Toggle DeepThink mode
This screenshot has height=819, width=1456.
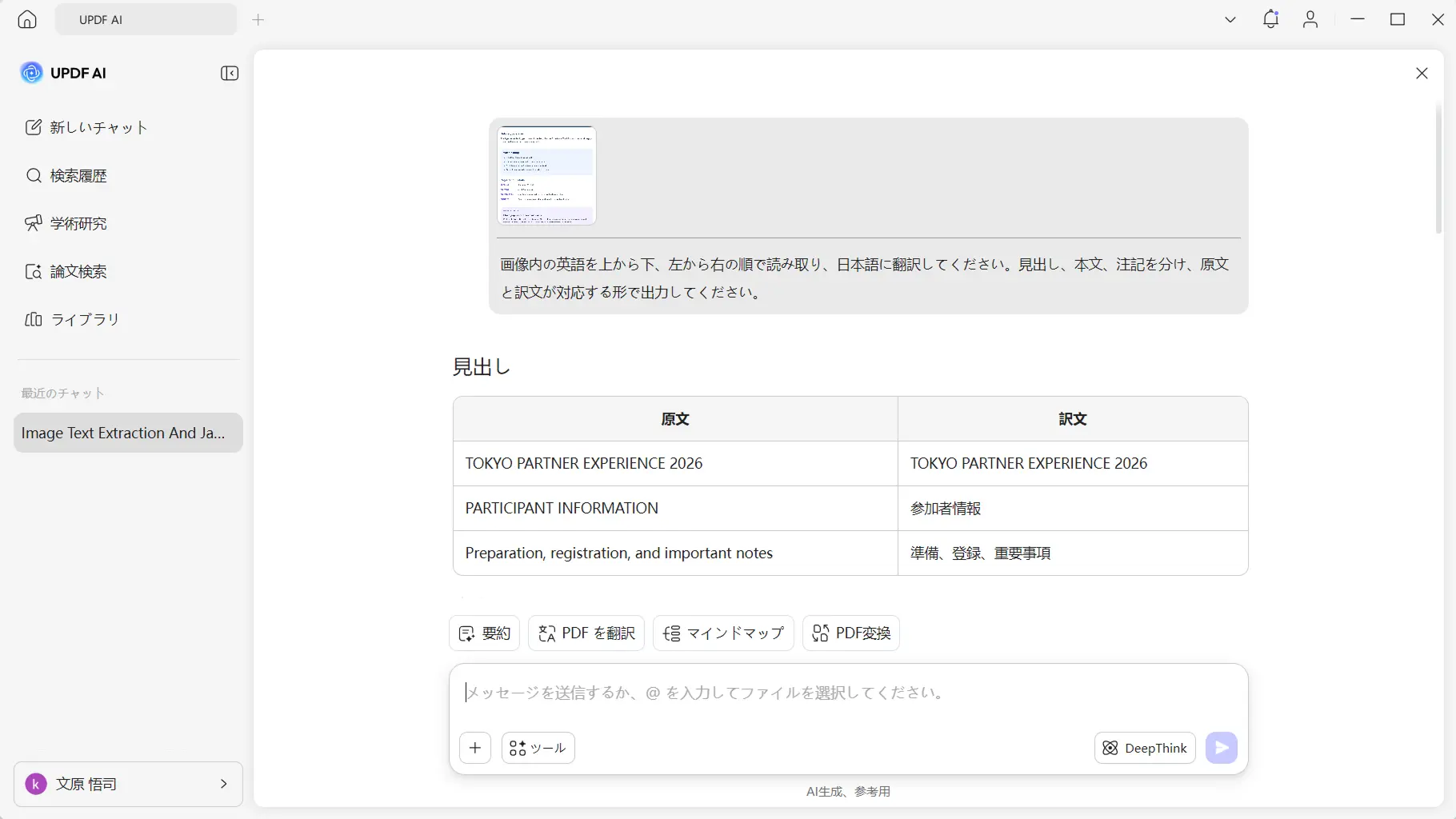click(1145, 748)
